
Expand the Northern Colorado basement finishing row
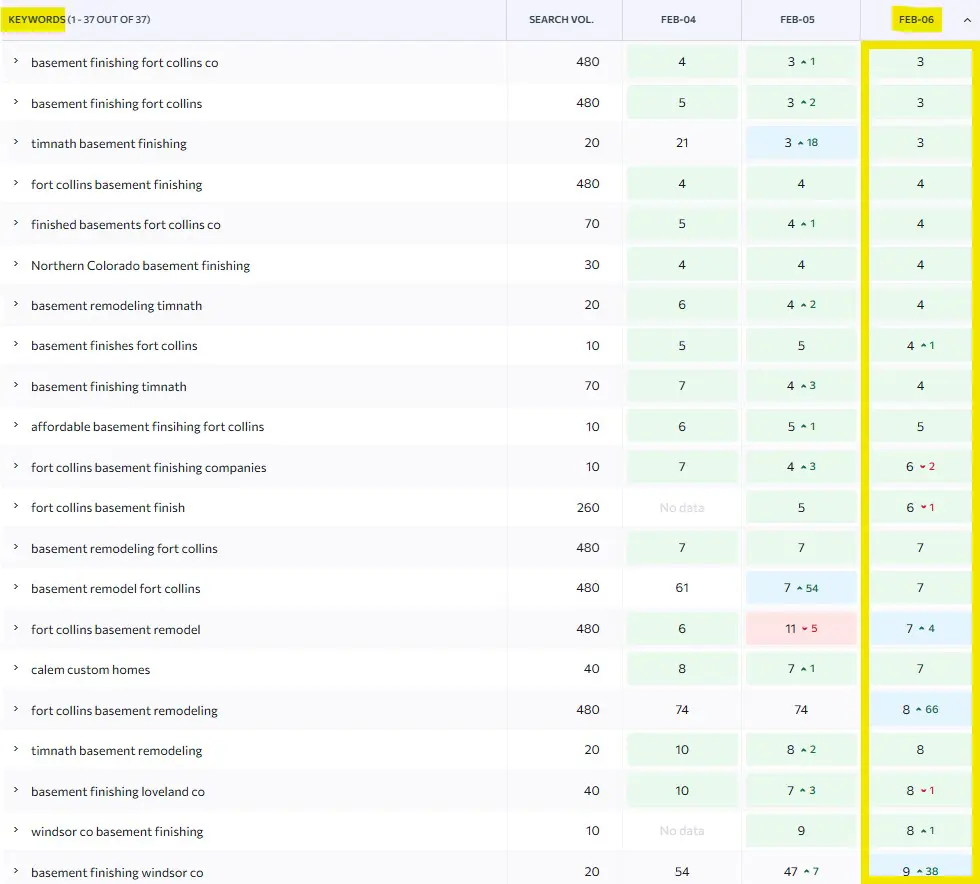(15, 264)
